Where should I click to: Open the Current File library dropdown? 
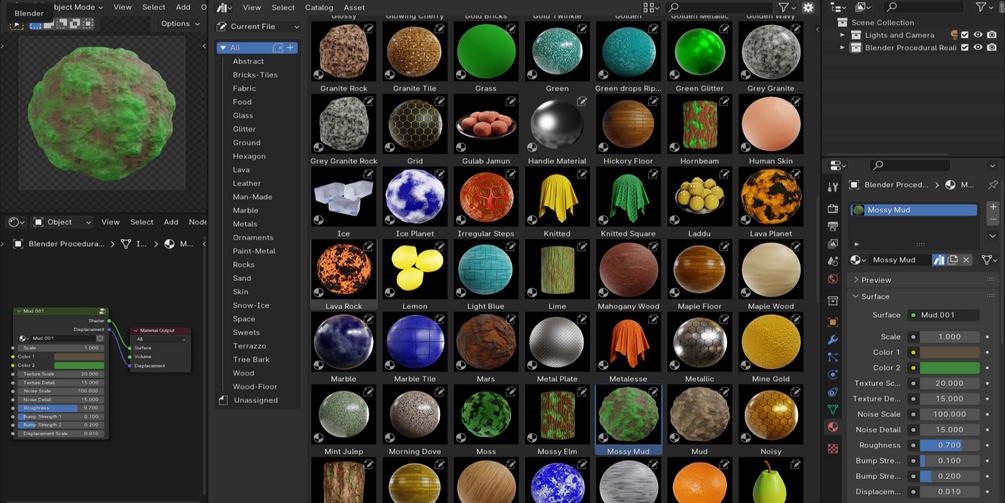258,27
